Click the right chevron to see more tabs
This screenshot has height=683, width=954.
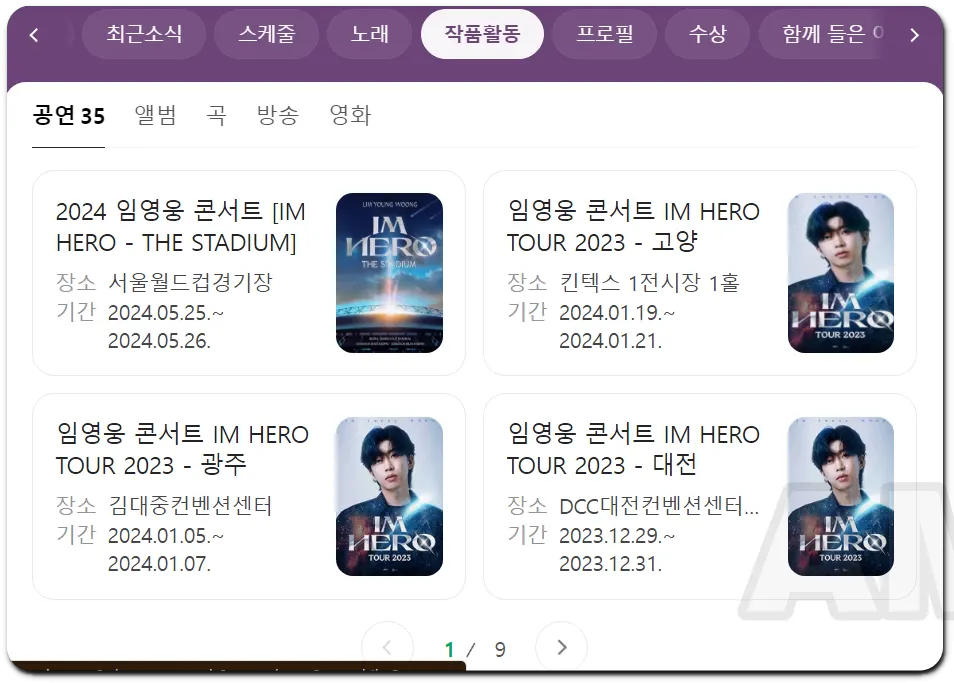click(x=915, y=34)
